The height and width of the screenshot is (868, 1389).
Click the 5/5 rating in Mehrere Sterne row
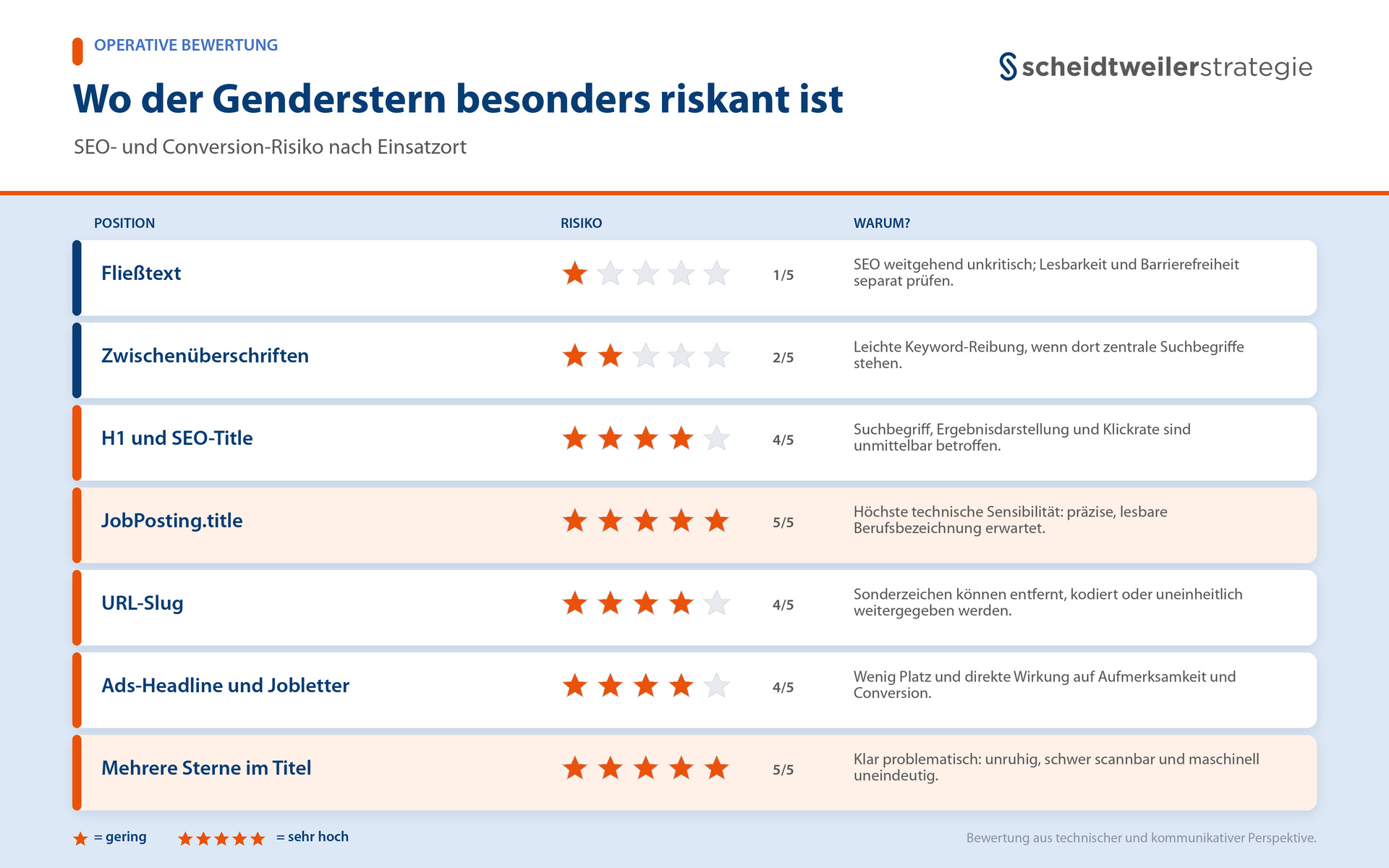click(783, 770)
